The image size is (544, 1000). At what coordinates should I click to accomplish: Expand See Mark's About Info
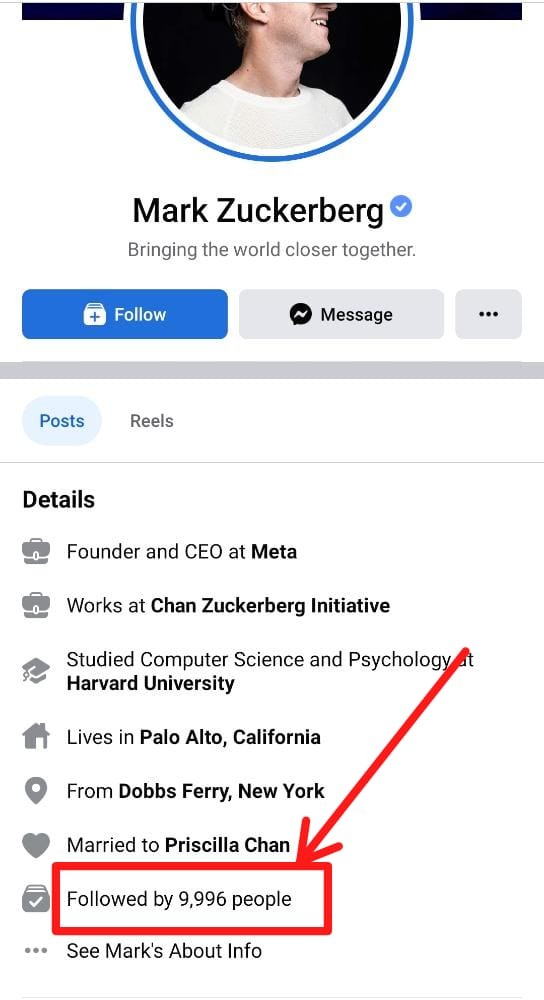click(x=164, y=951)
